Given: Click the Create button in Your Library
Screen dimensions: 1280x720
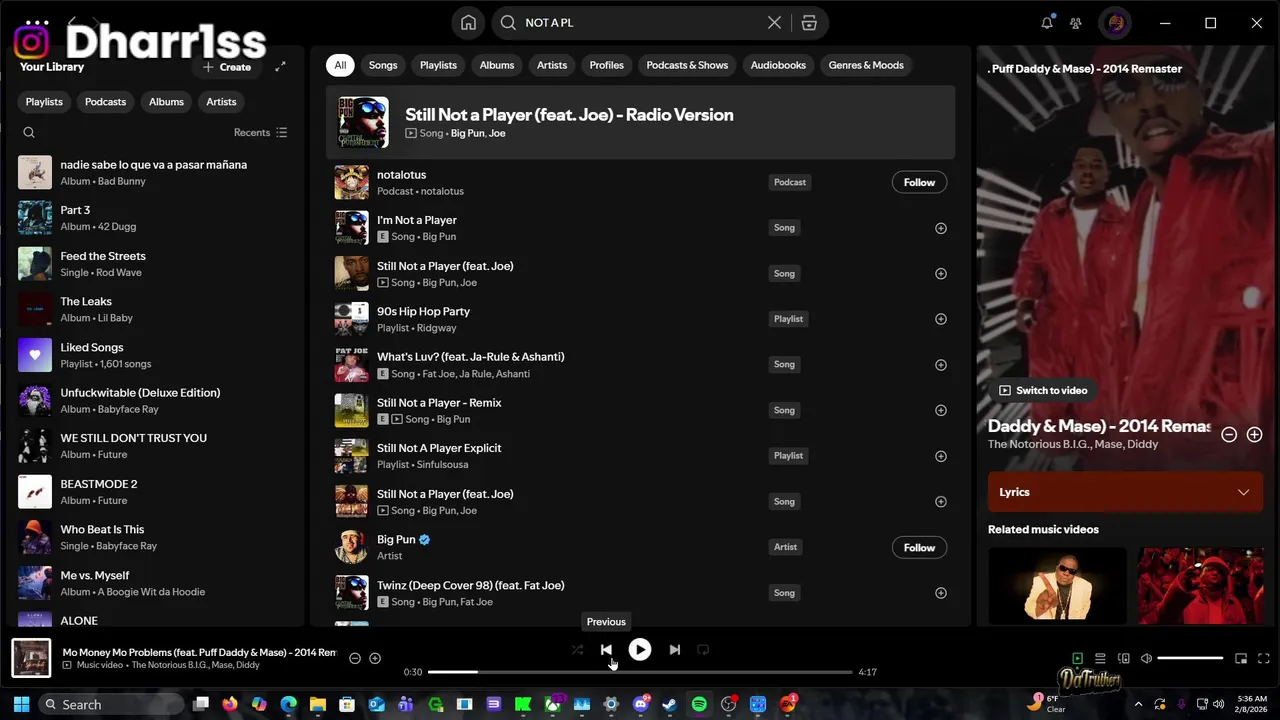Looking at the screenshot, I should [227, 67].
